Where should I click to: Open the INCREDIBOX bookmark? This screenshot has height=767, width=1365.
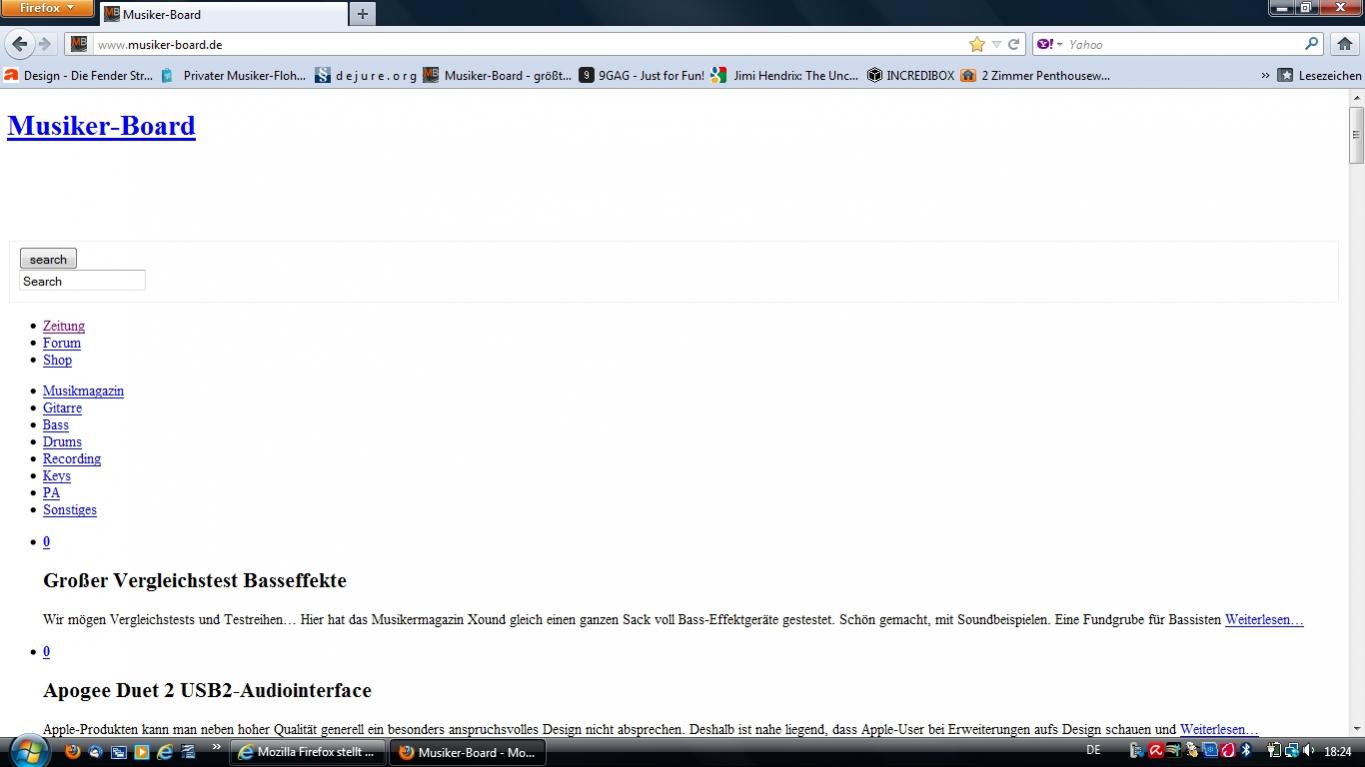point(911,75)
